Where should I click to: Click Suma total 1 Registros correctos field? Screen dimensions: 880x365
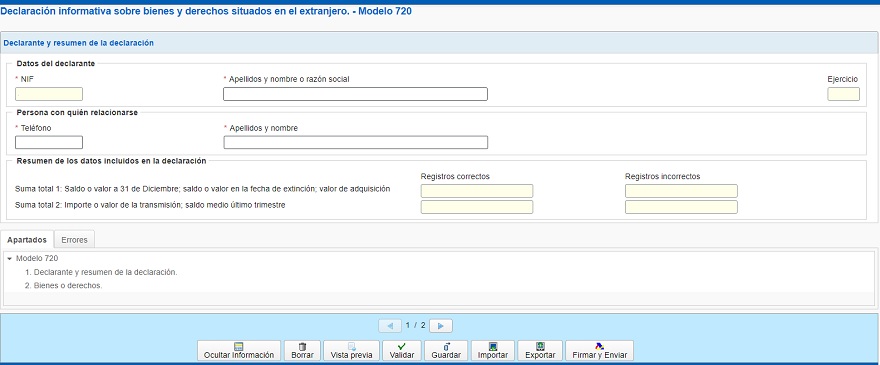477,191
